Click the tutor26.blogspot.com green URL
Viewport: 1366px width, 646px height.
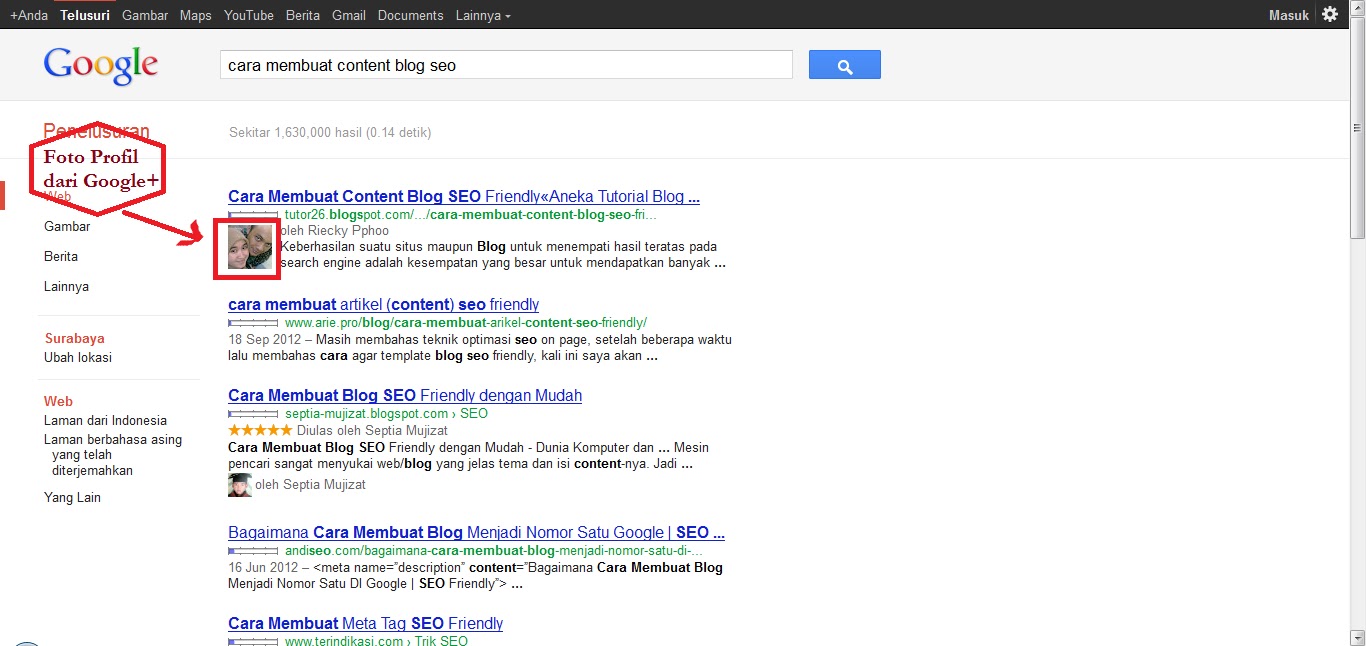471,215
